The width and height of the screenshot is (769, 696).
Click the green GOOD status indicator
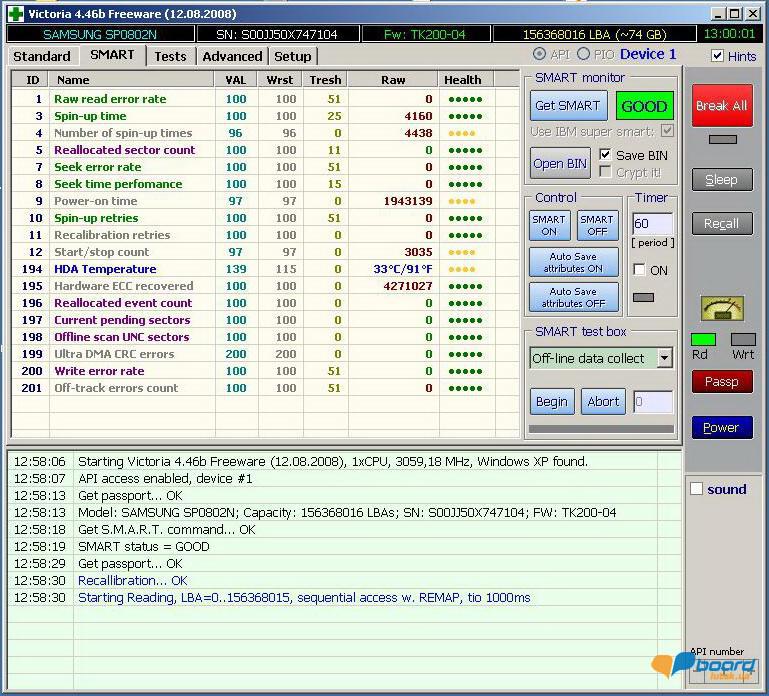coord(644,106)
